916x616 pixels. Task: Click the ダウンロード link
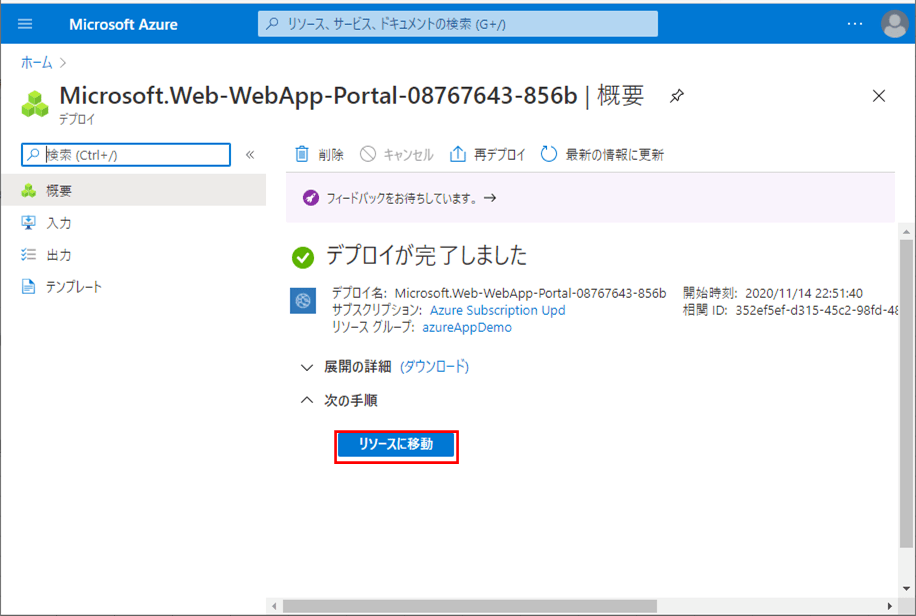435,367
